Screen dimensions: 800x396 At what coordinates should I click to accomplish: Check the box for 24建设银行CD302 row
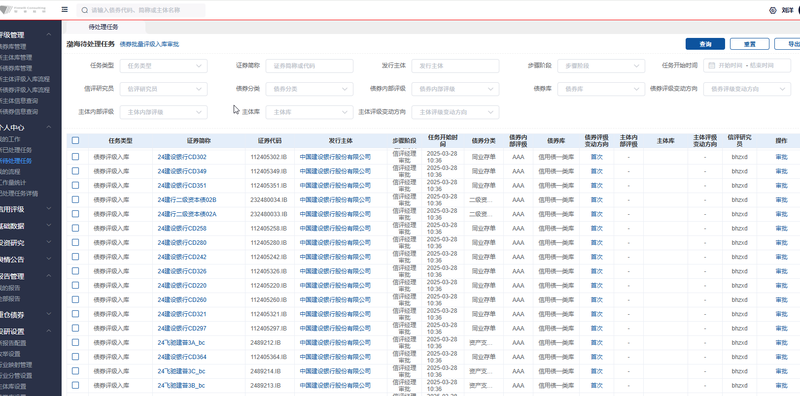pyautogui.click(x=76, y=157)
